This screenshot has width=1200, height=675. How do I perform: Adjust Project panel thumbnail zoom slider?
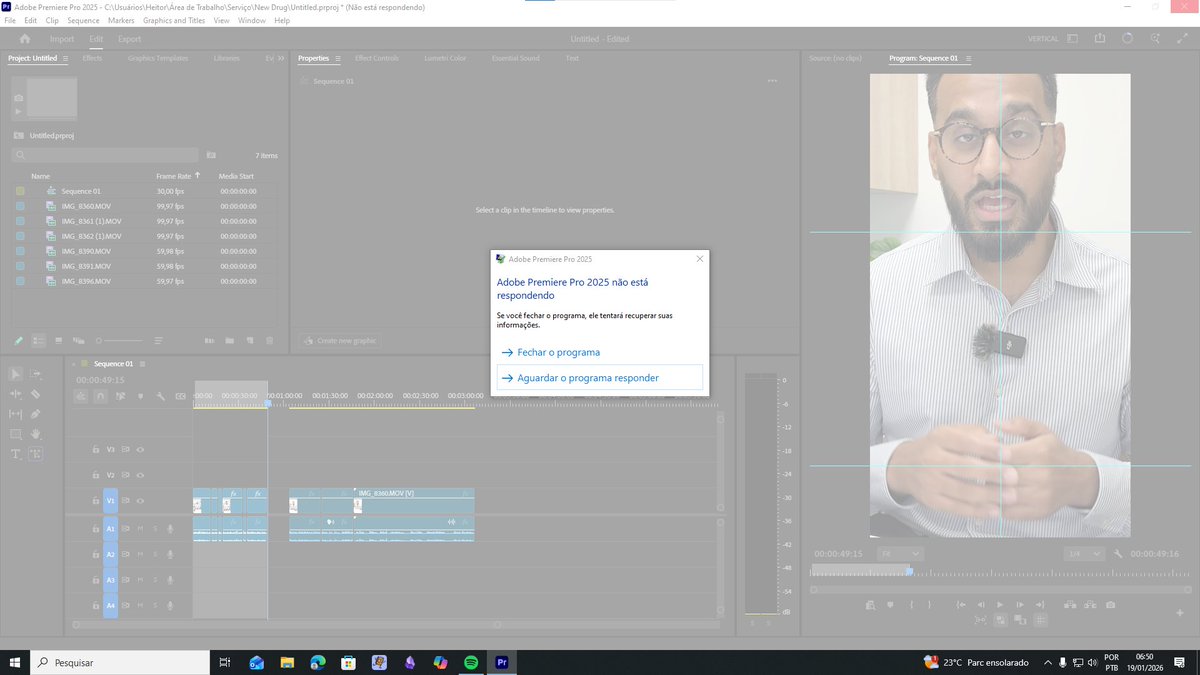click(118, 341)
